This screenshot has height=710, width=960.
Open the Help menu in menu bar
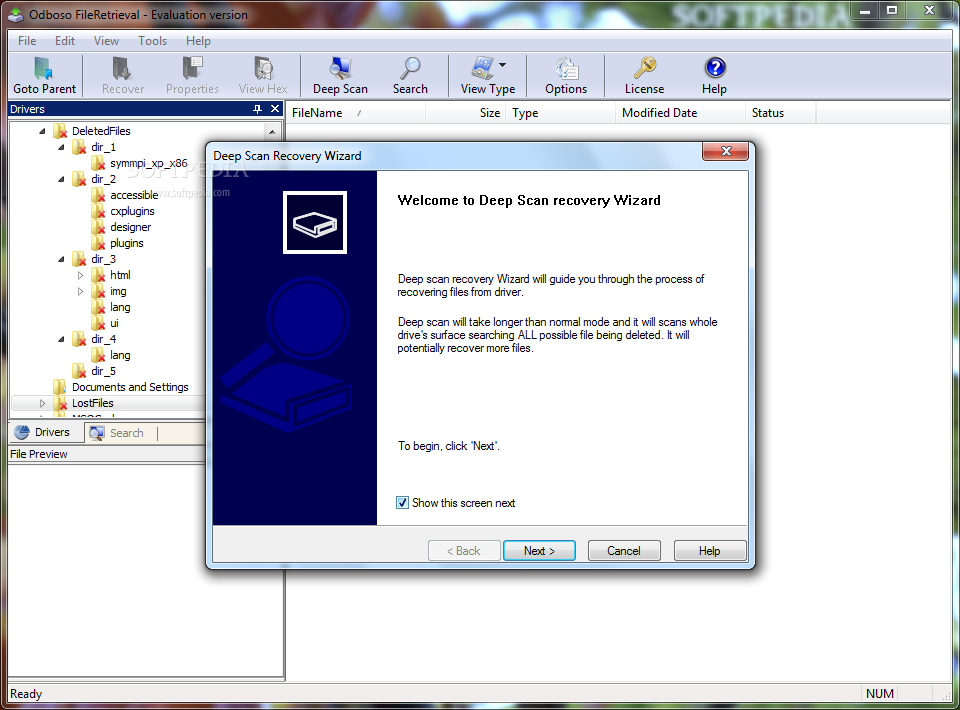(198, 40)
